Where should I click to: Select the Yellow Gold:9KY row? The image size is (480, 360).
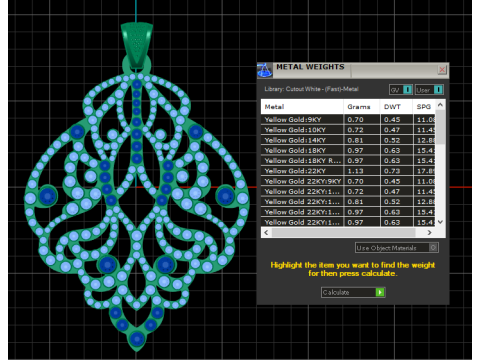click(348, 120)
